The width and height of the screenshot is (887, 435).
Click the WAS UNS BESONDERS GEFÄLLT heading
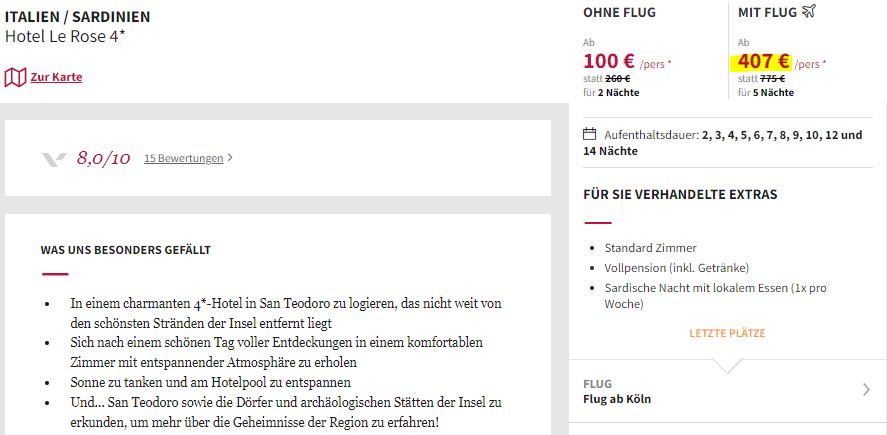point(126,249)
